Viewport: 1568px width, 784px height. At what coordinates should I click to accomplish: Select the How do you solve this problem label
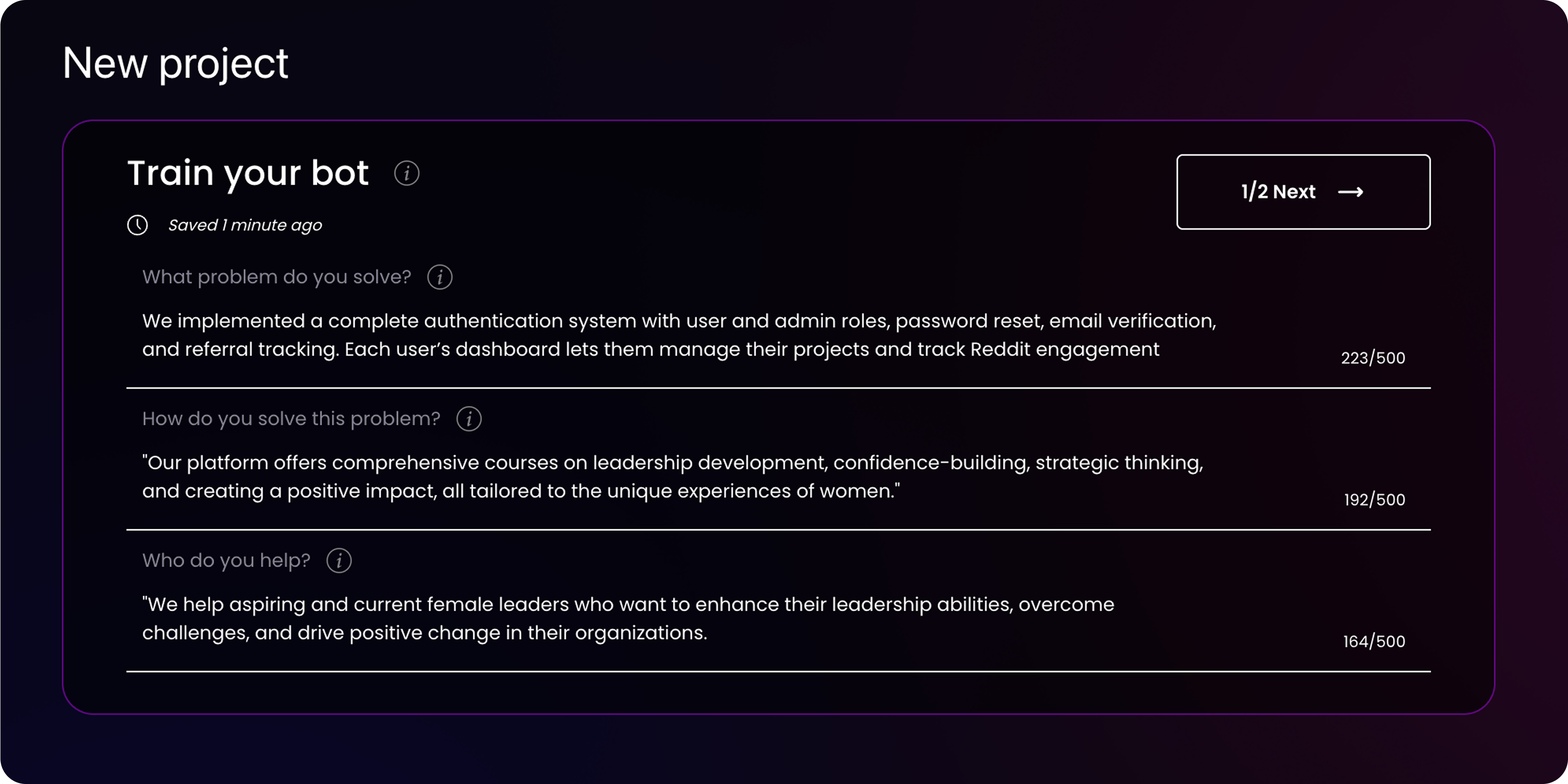click(x=291, y=419)
